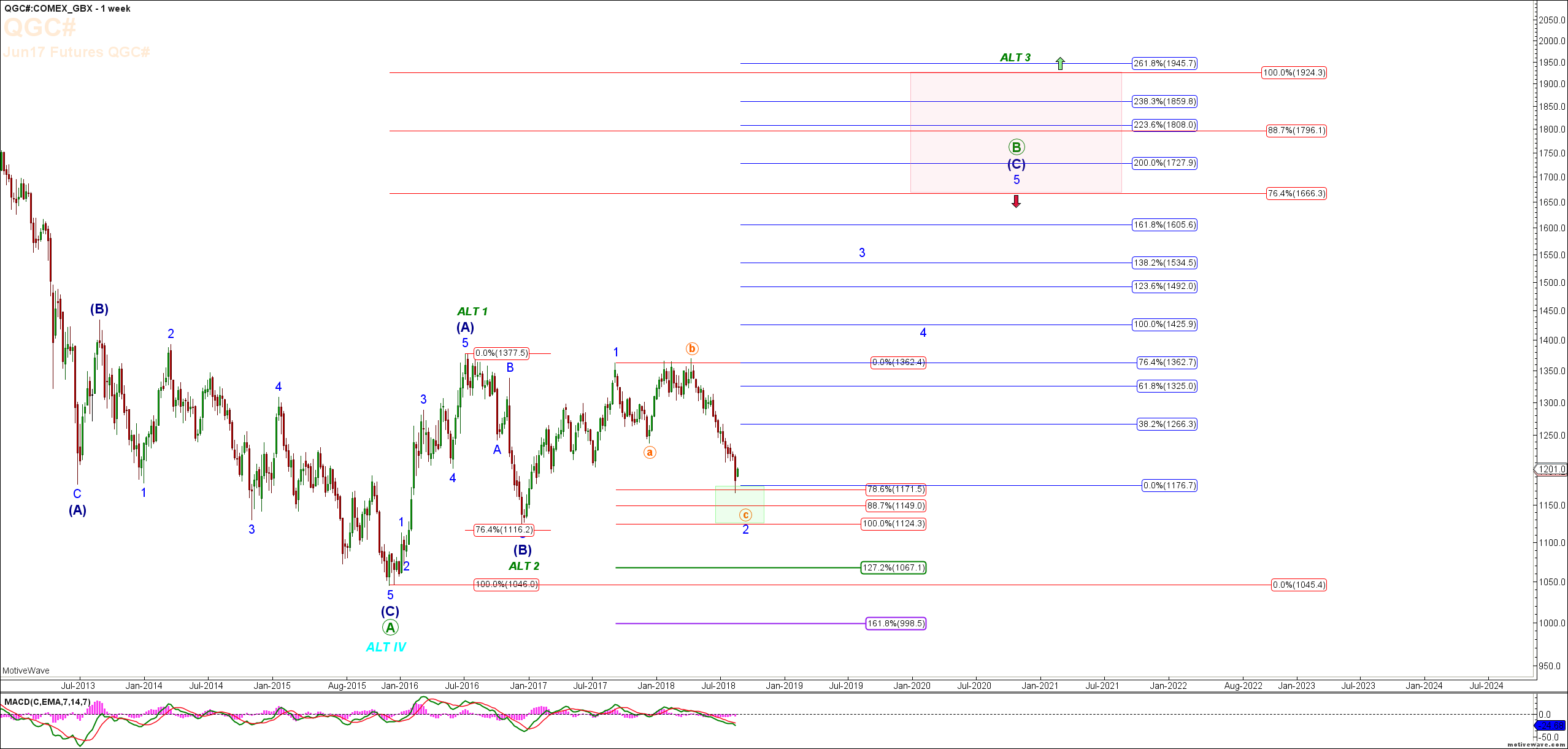Click the orange circled c wave marker
Screen dimensions: 1568x749
pyautogui.click(x=745, y=515)
